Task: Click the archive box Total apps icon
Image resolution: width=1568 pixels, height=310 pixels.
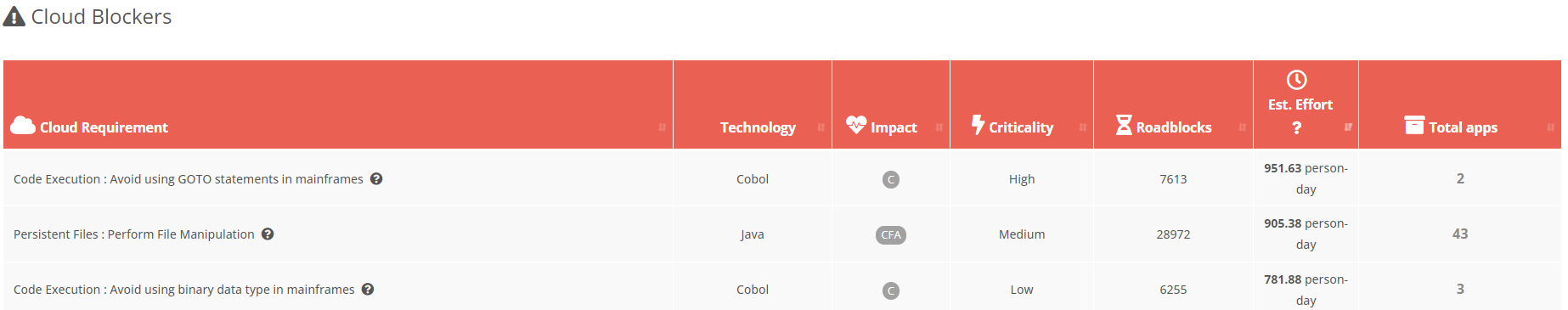Action: coord(1414,126)
